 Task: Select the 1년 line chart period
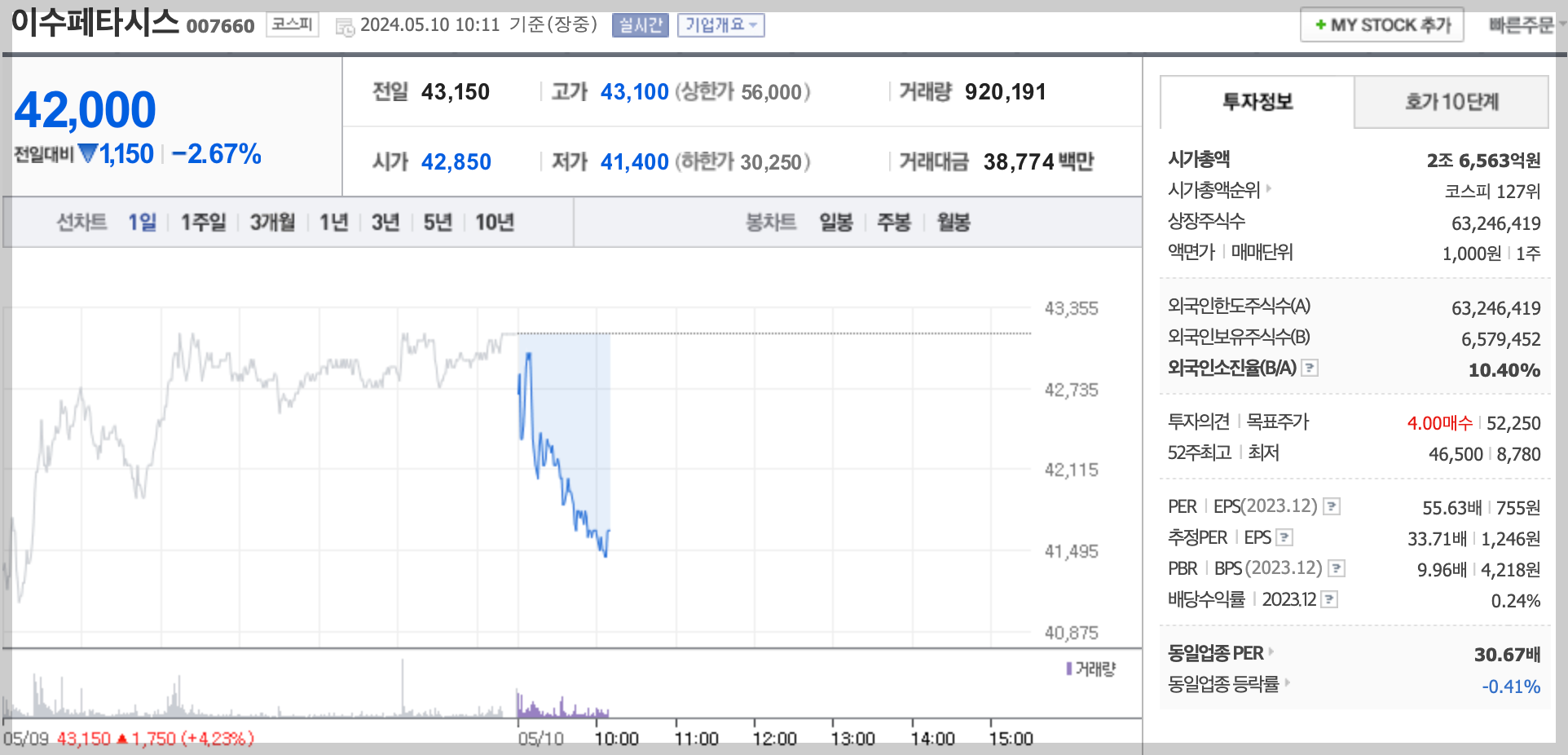tap(334, 222)
